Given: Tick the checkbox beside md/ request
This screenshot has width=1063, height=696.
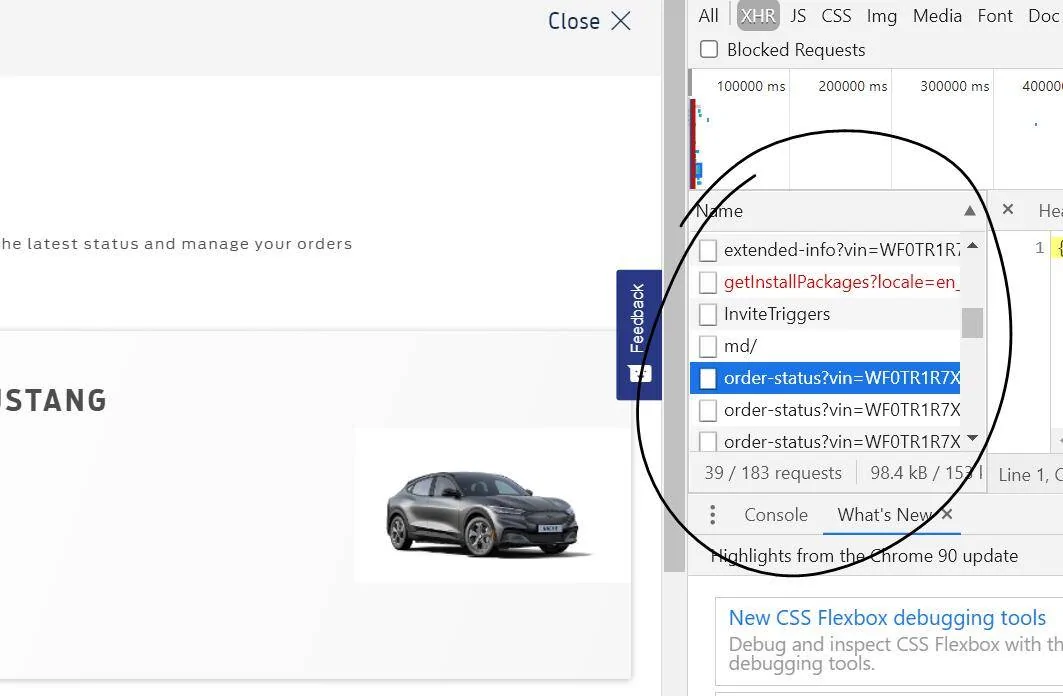Looking at the screenshot, I should pyautogui.click(x=708, y=346).
